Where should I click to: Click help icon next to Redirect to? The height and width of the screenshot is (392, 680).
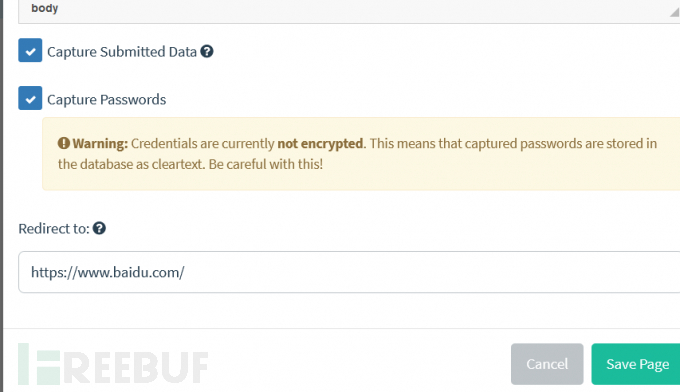(x=99, y=228)
